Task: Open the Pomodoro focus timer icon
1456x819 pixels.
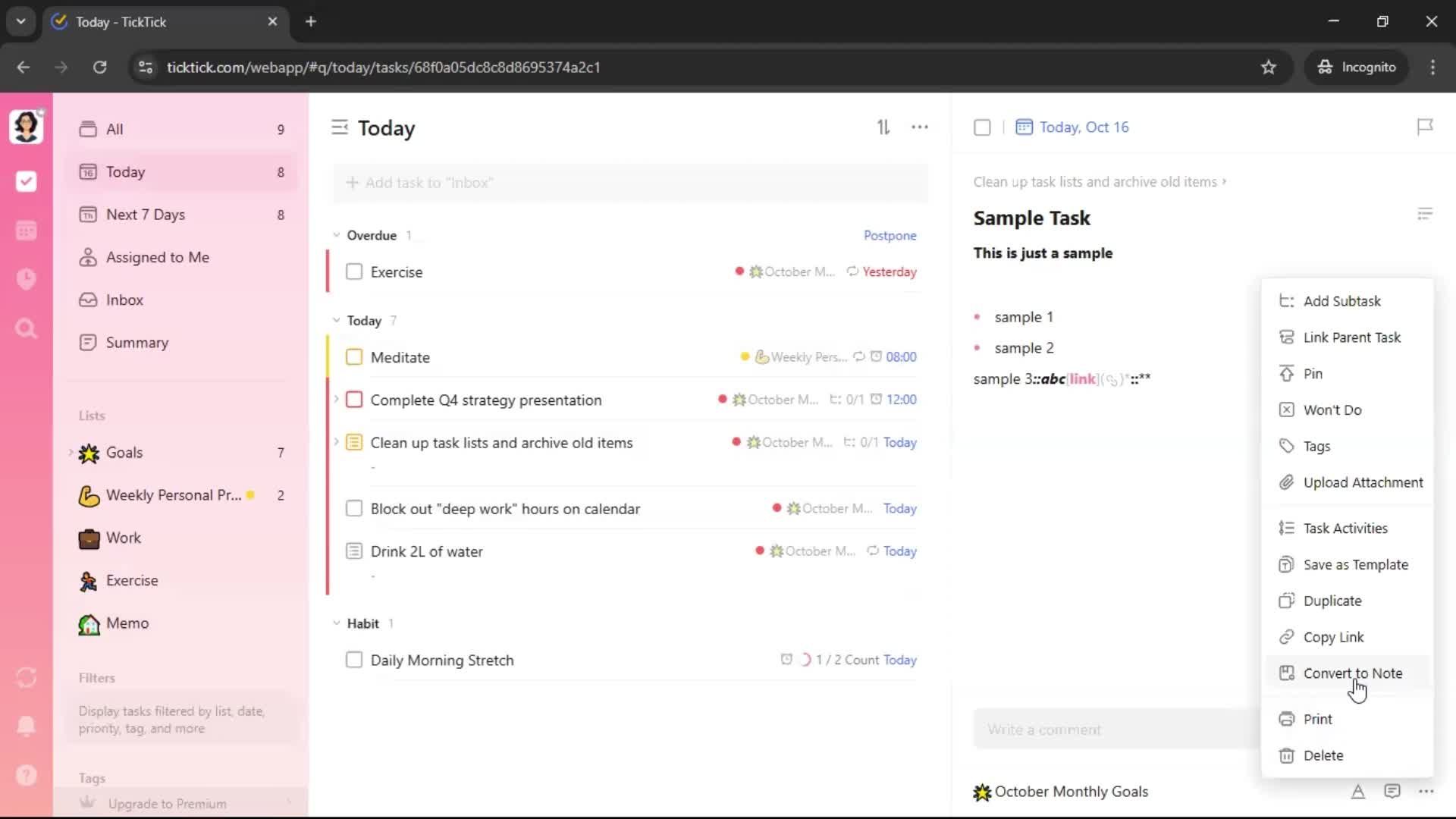Action: [x=26, y=279]
